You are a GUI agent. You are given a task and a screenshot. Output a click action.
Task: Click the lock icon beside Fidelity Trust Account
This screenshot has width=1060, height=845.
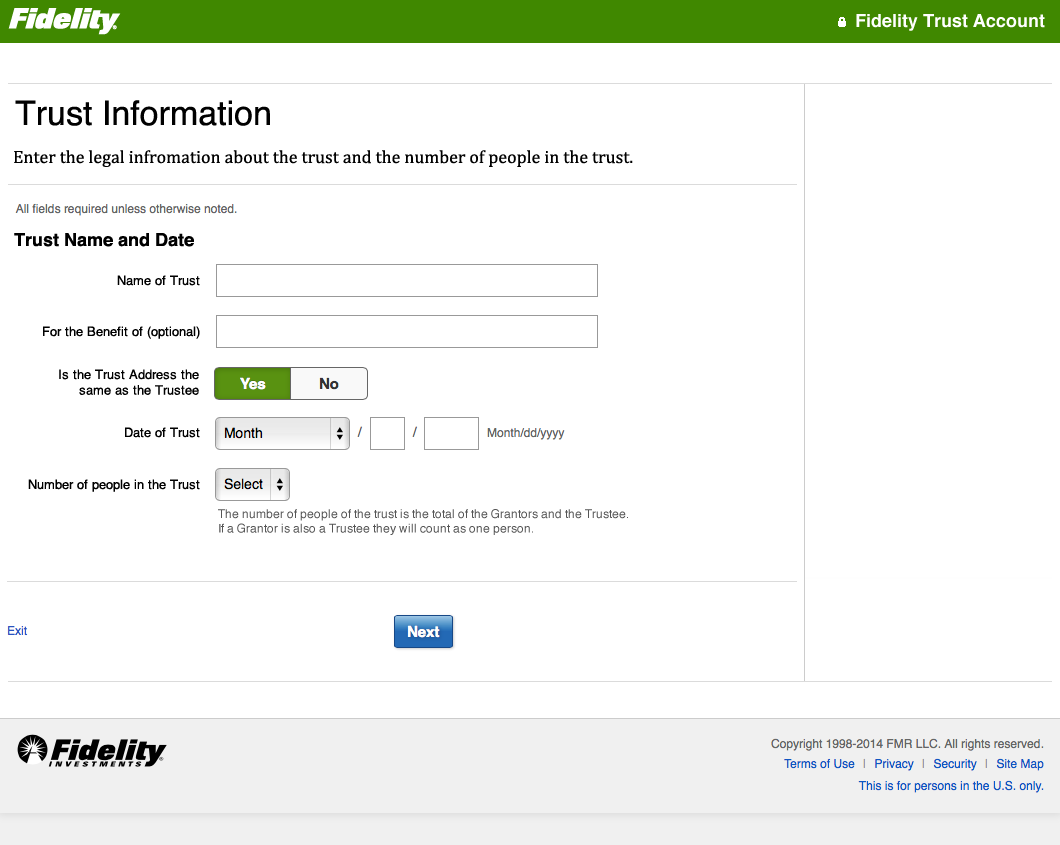(842, 22)
